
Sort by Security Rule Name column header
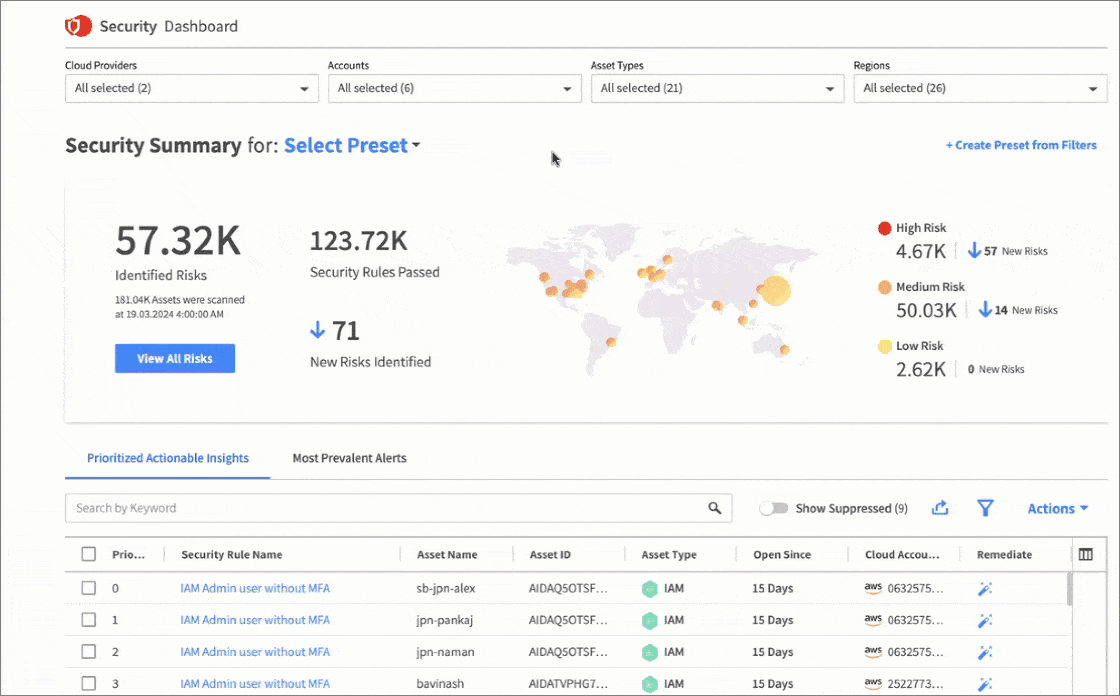(x=231, y=555)
